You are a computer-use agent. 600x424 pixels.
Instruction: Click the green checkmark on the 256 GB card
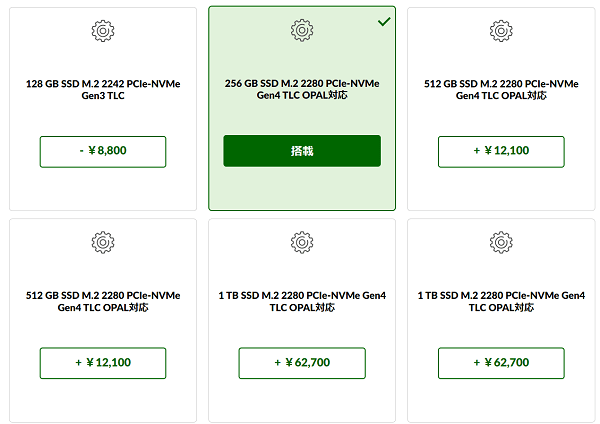point(384,21)
